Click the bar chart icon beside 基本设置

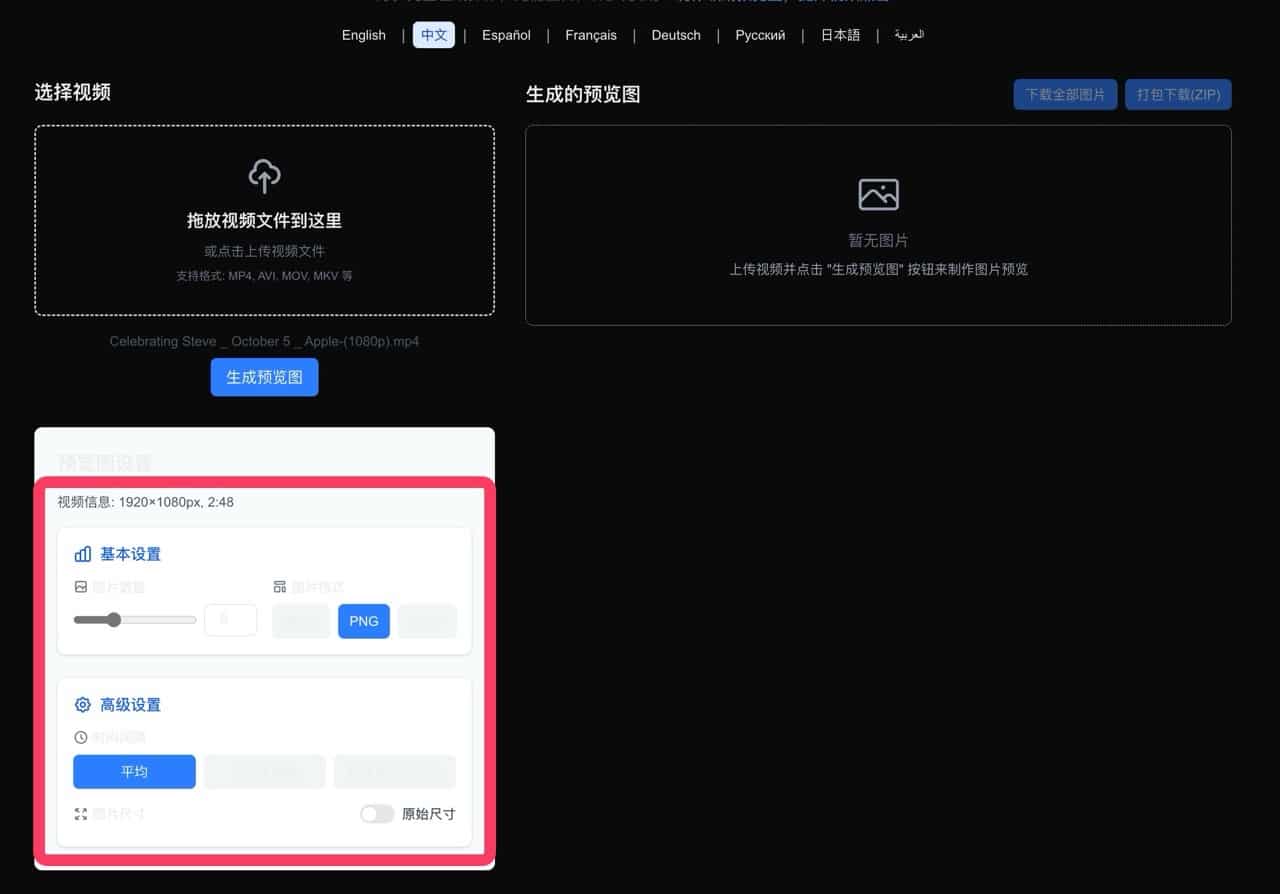83,554
